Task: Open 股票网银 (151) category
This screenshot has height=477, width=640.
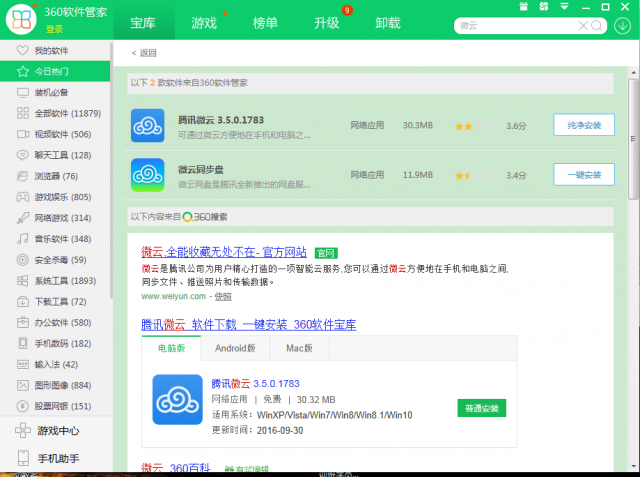Action: point(55,406)
